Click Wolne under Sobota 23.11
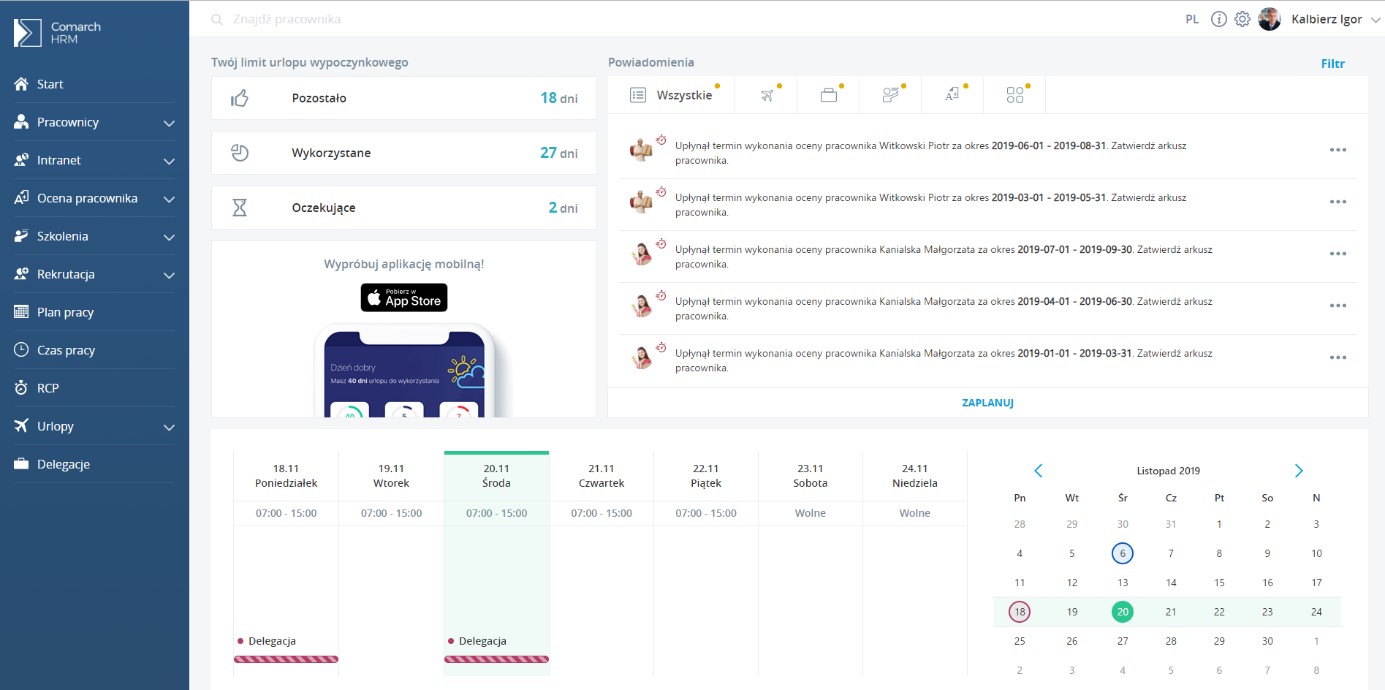The height and width of the screenshot is (690, 1385). click(x=810, y=513)
